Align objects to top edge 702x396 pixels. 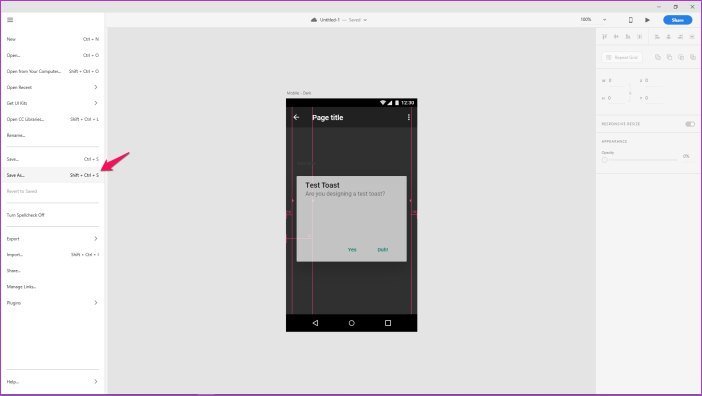605,37
